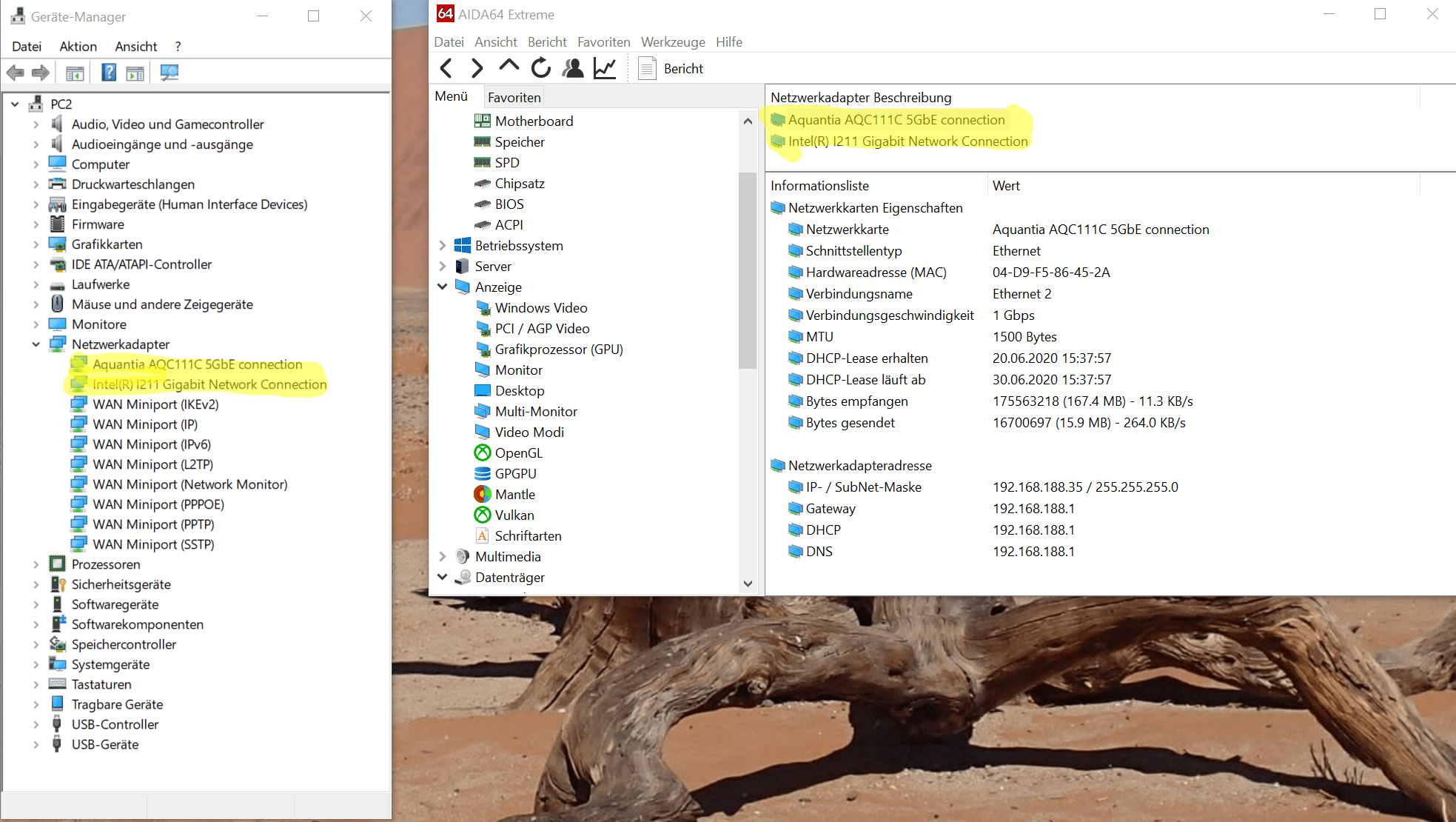1456x822 pixels.
Task: Select WAN Miniport (PPPOE) device
Action: 158,504
